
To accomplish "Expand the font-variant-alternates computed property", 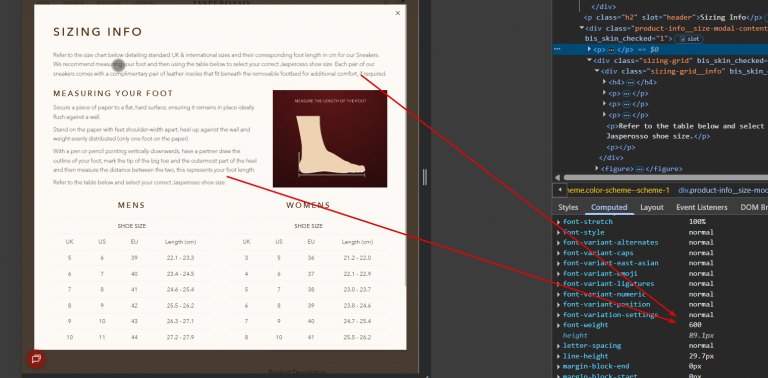I will [559, 242].
